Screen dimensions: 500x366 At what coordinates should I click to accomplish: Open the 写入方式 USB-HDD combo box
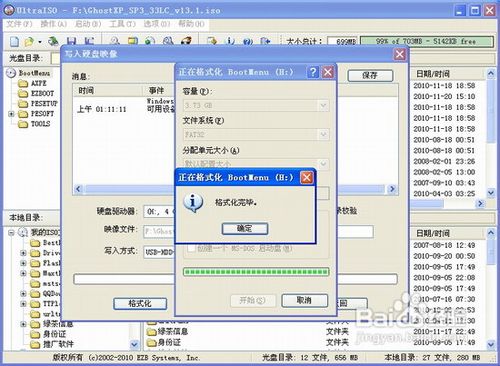pos(159,252)
